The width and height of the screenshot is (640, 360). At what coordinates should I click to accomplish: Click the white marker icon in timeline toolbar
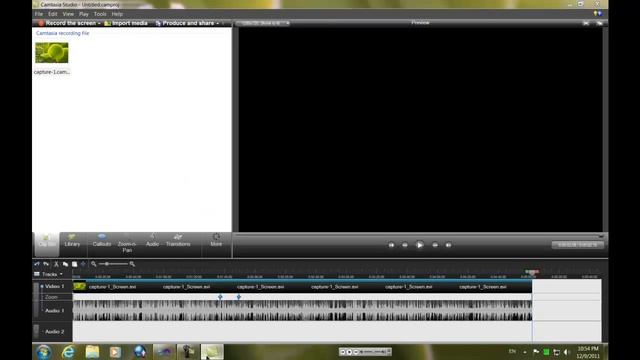click(x=74, y=264)
